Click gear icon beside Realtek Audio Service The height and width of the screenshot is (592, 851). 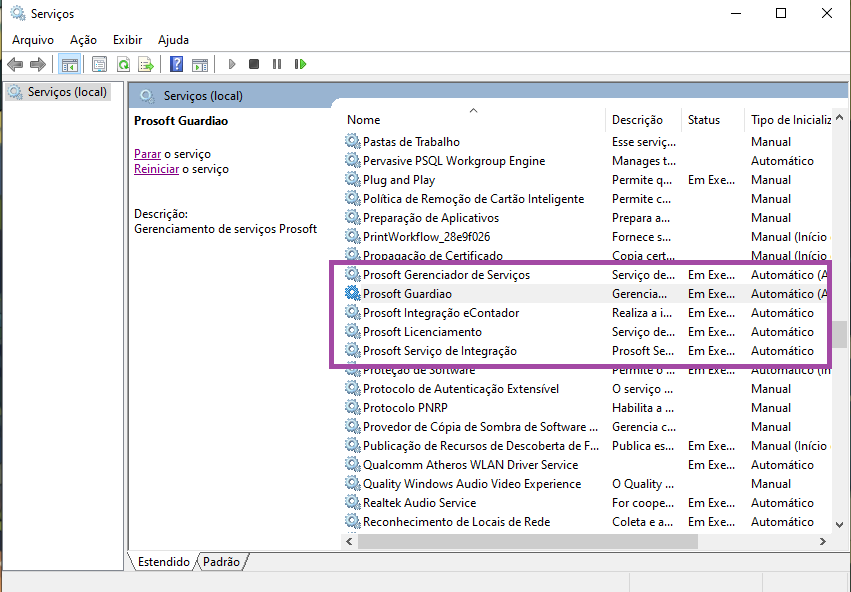353,502
